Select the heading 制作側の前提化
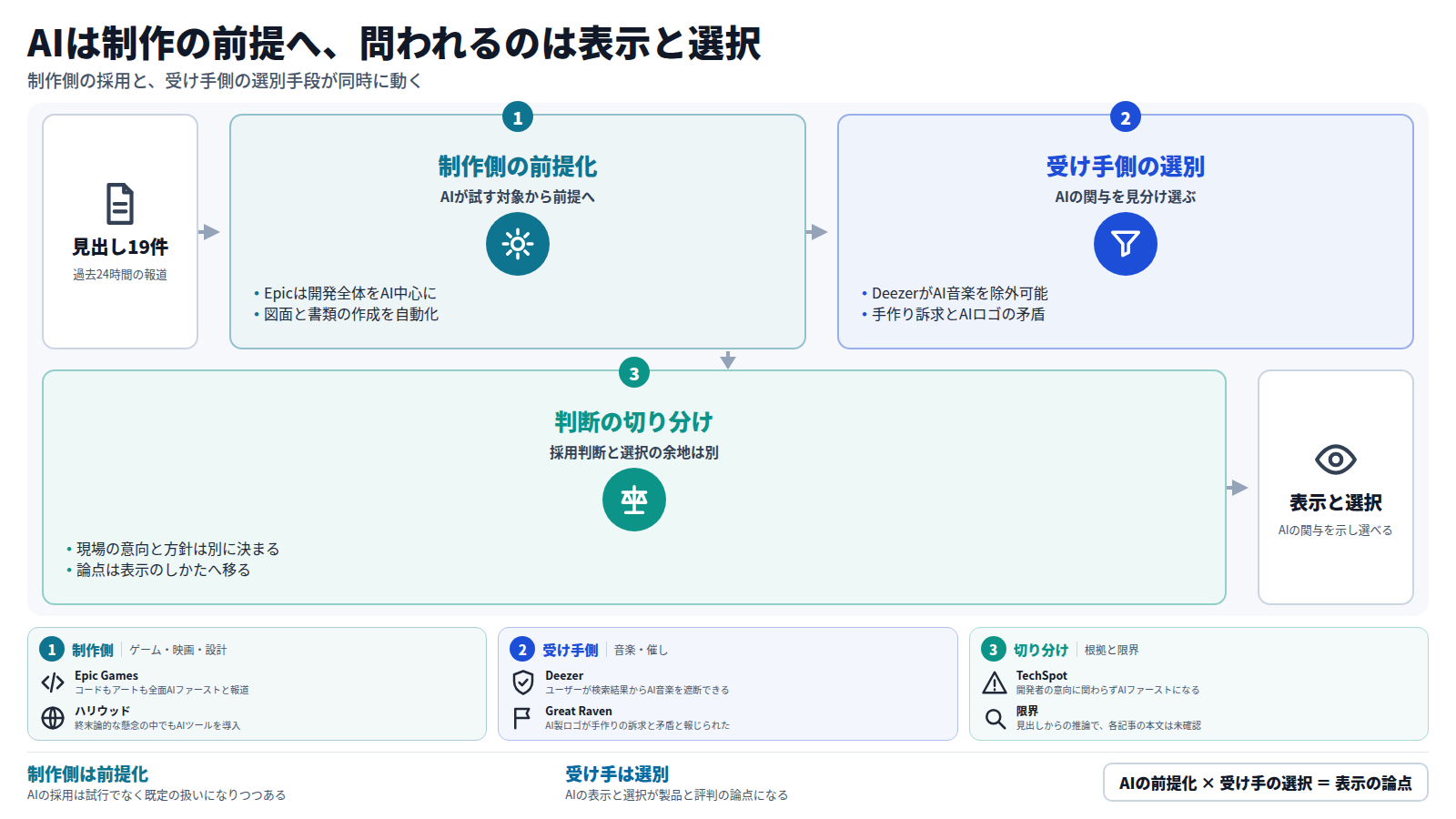The width and height of the screenshot is (1456, 819). point(518,167)
